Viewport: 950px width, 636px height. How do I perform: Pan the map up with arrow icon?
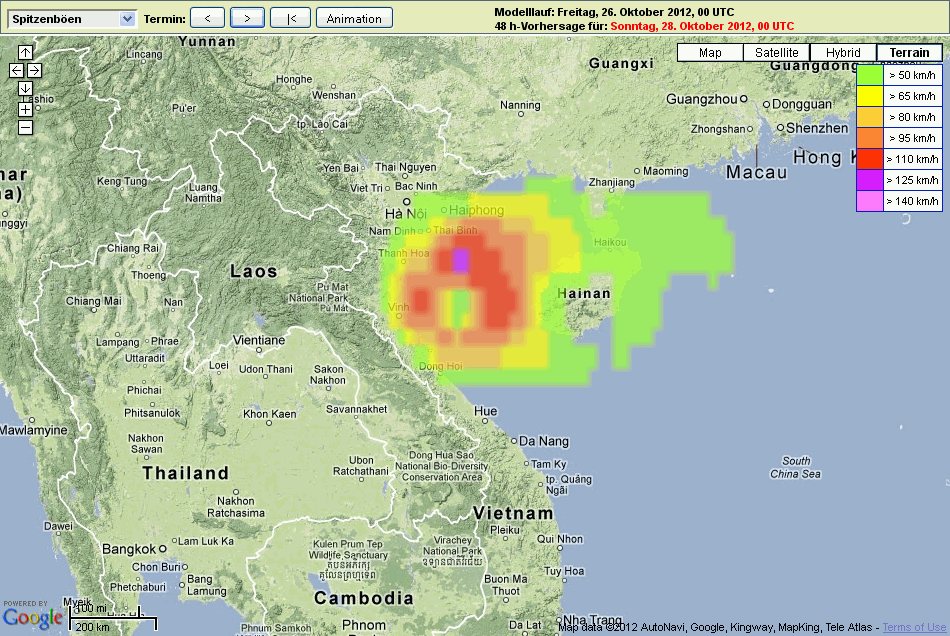pyautogui.click(x=25, y=52)
